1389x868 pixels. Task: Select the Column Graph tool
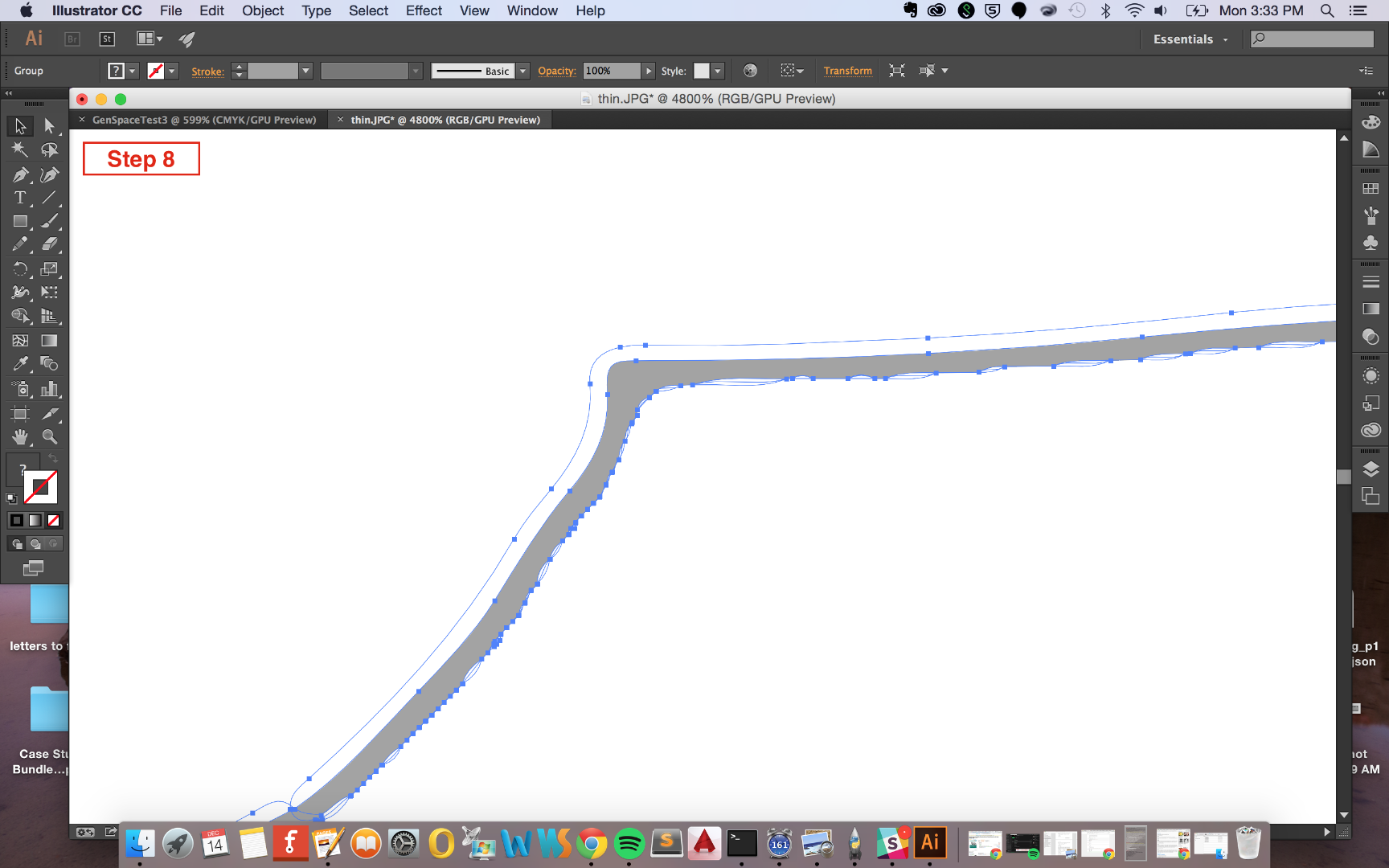click(49, 389)
